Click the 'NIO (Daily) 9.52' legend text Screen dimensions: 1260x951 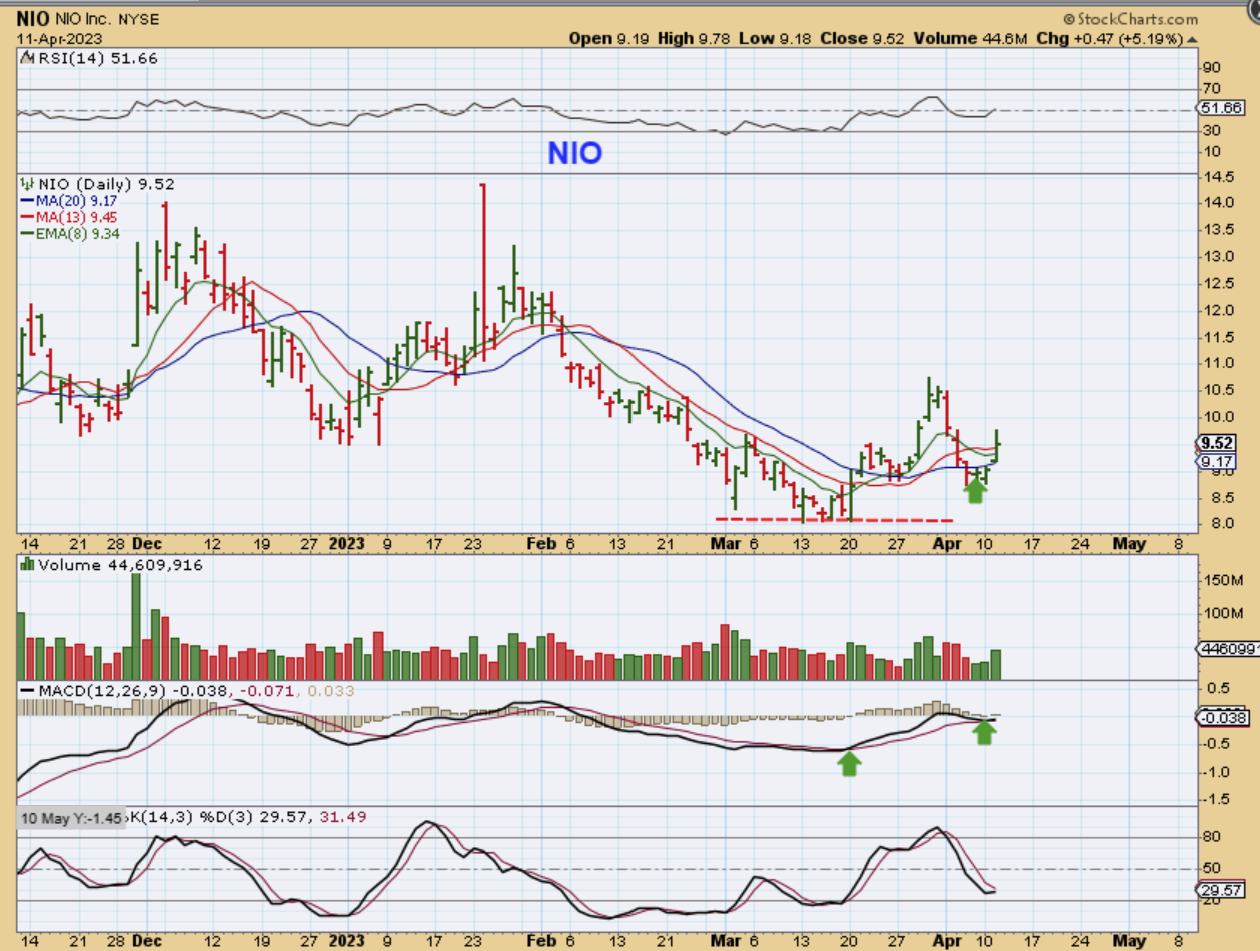pyautogui.click(x=106, y=184)
